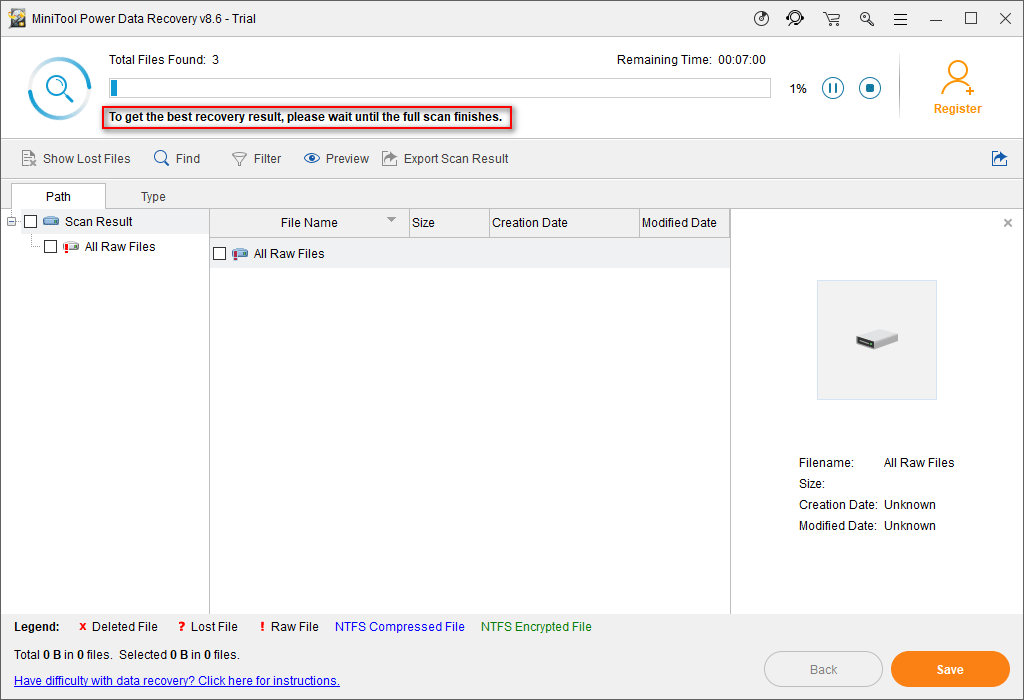1024x700 pixels.
Task: Click Show Lost Files in toolbar
Action: click(x=76, y=158)
